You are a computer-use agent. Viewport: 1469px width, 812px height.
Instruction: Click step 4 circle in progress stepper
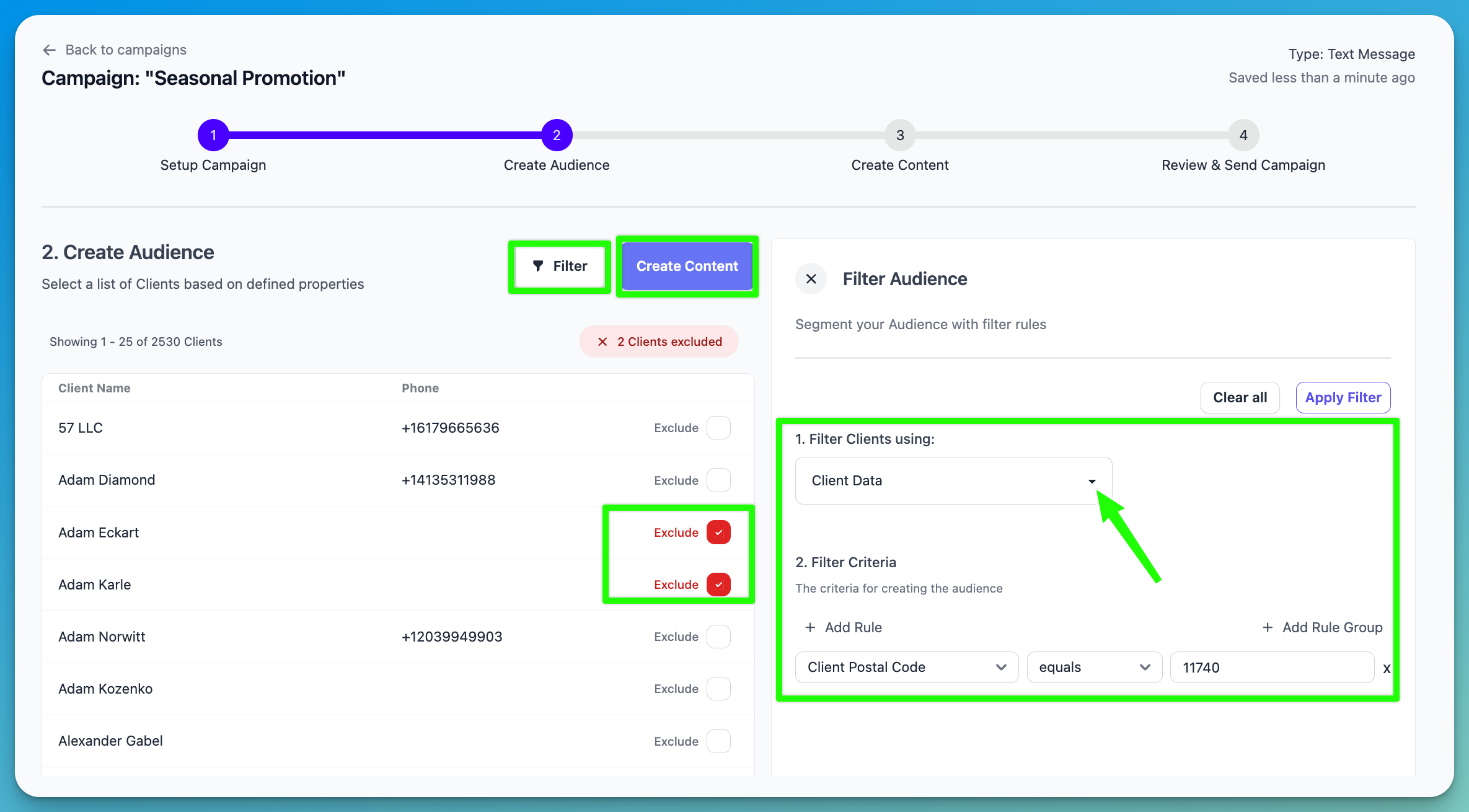1243,135
